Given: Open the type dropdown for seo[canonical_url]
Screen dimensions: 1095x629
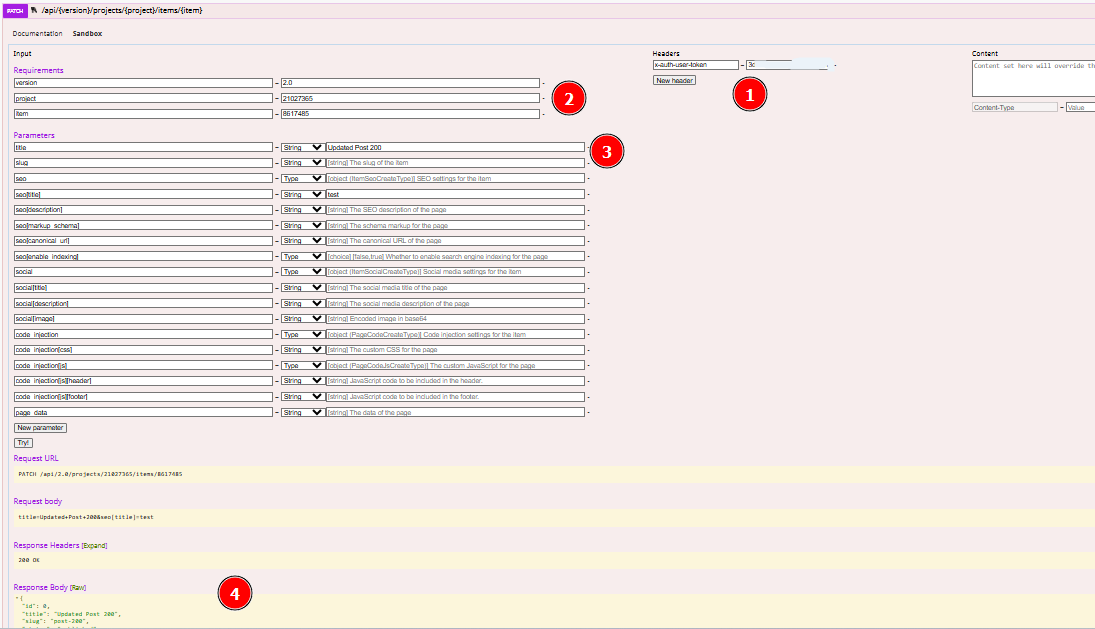Looking at the screenshot, I should pyautogui.click(x=302, y=241).
